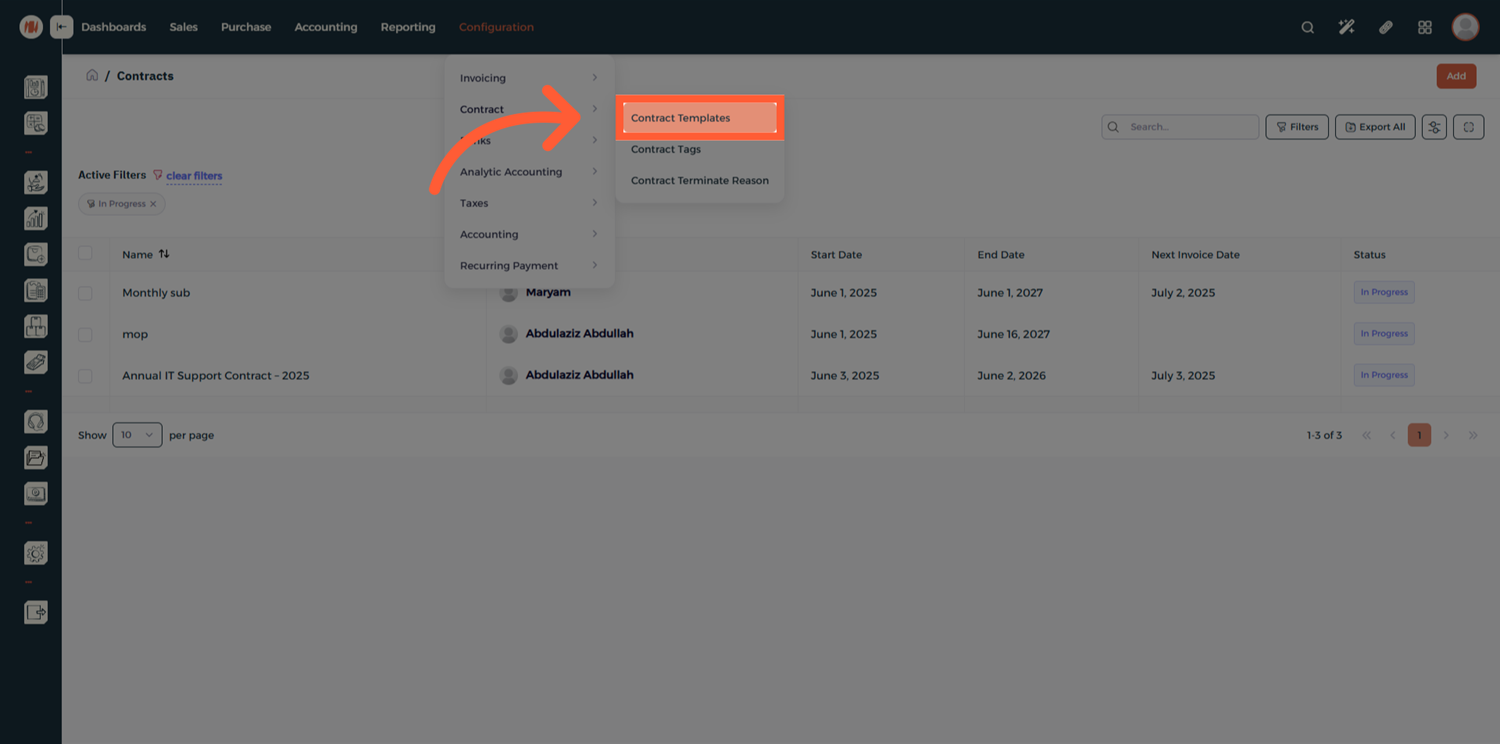This screenshot has width=1500, height=744.
Task: Open the headset support icon in sidebar
Action: (x=36, y=422)
